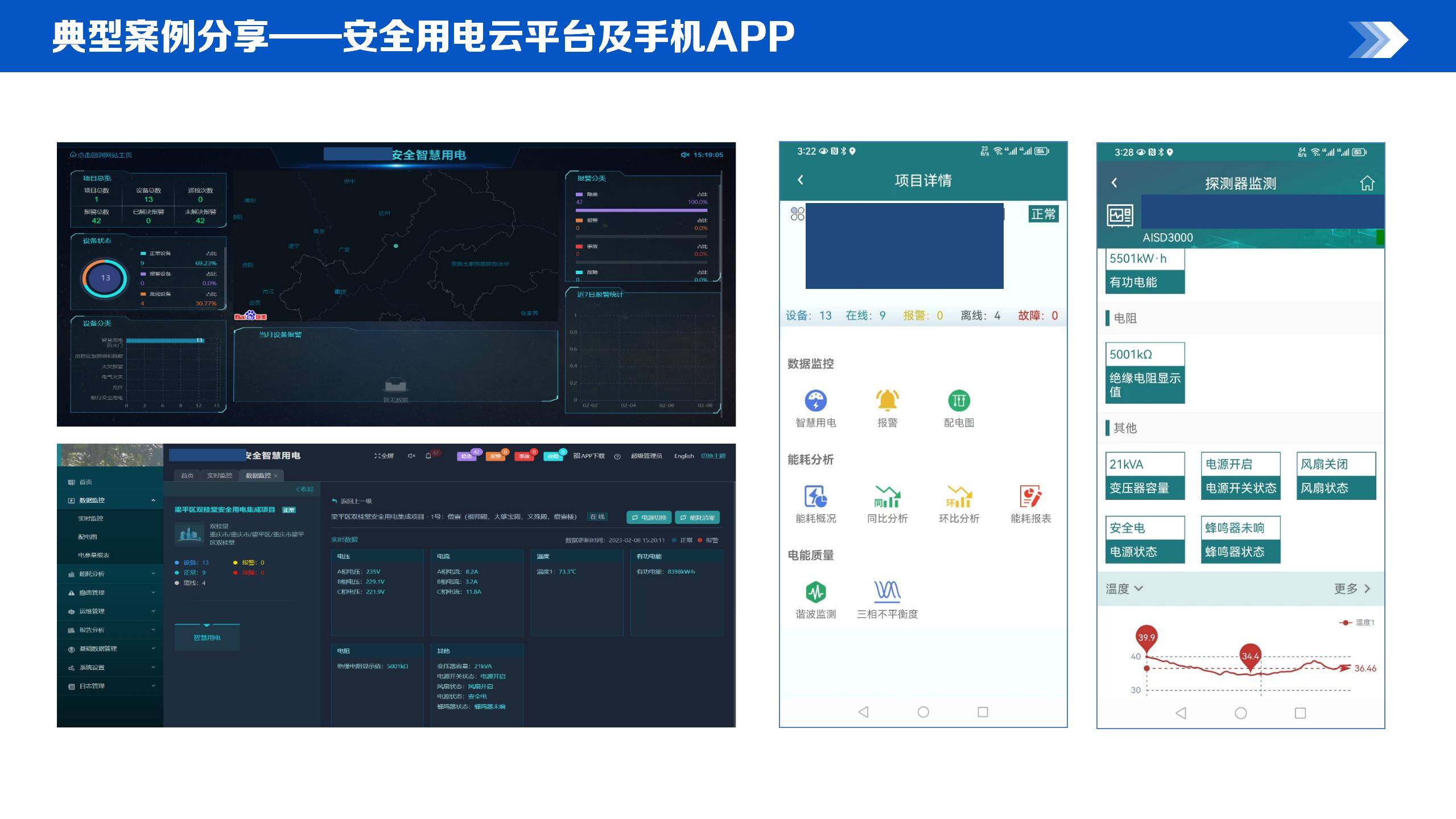Screen dimensions: 1456x819
Task: Open the 能耗报表 report icon
Action: [x=1030, y=497]
